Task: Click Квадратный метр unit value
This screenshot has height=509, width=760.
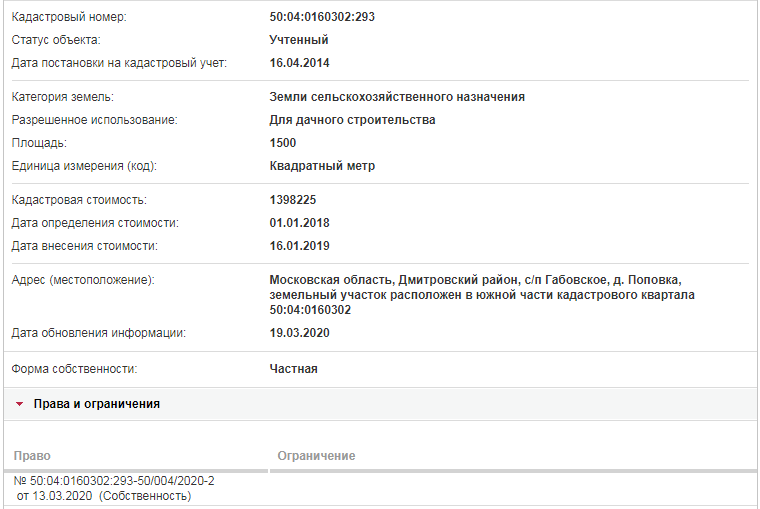Action: pyautogui.click(x=322, y=166)
